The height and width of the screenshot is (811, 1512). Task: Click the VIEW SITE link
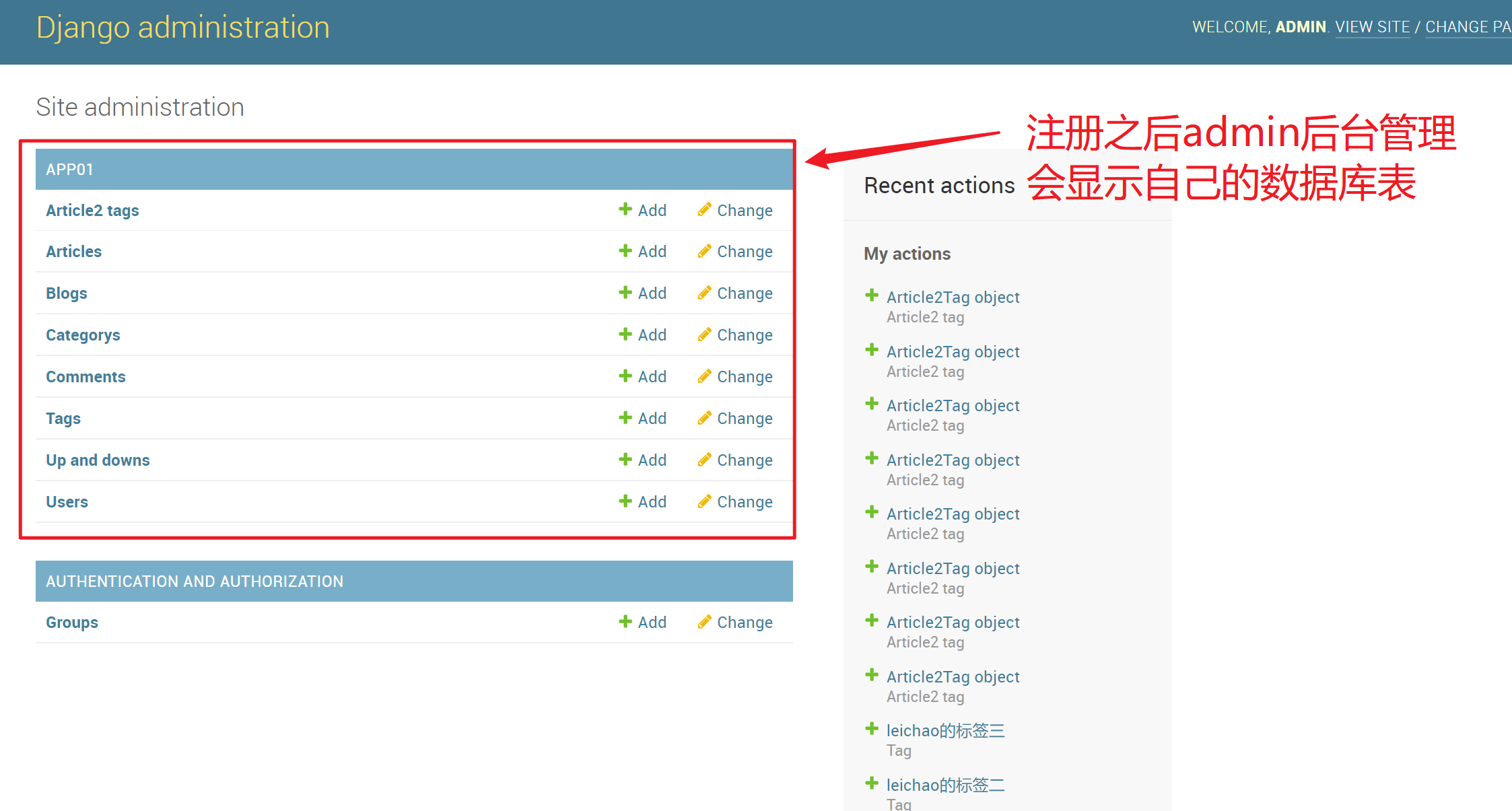tap(1372, 27)
